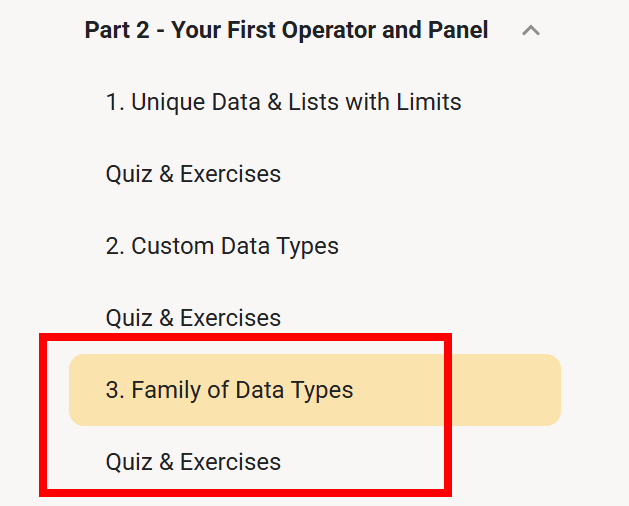
Task: Open Quiz & Exercises below Custom Data Types
Action: click(193, 318)
